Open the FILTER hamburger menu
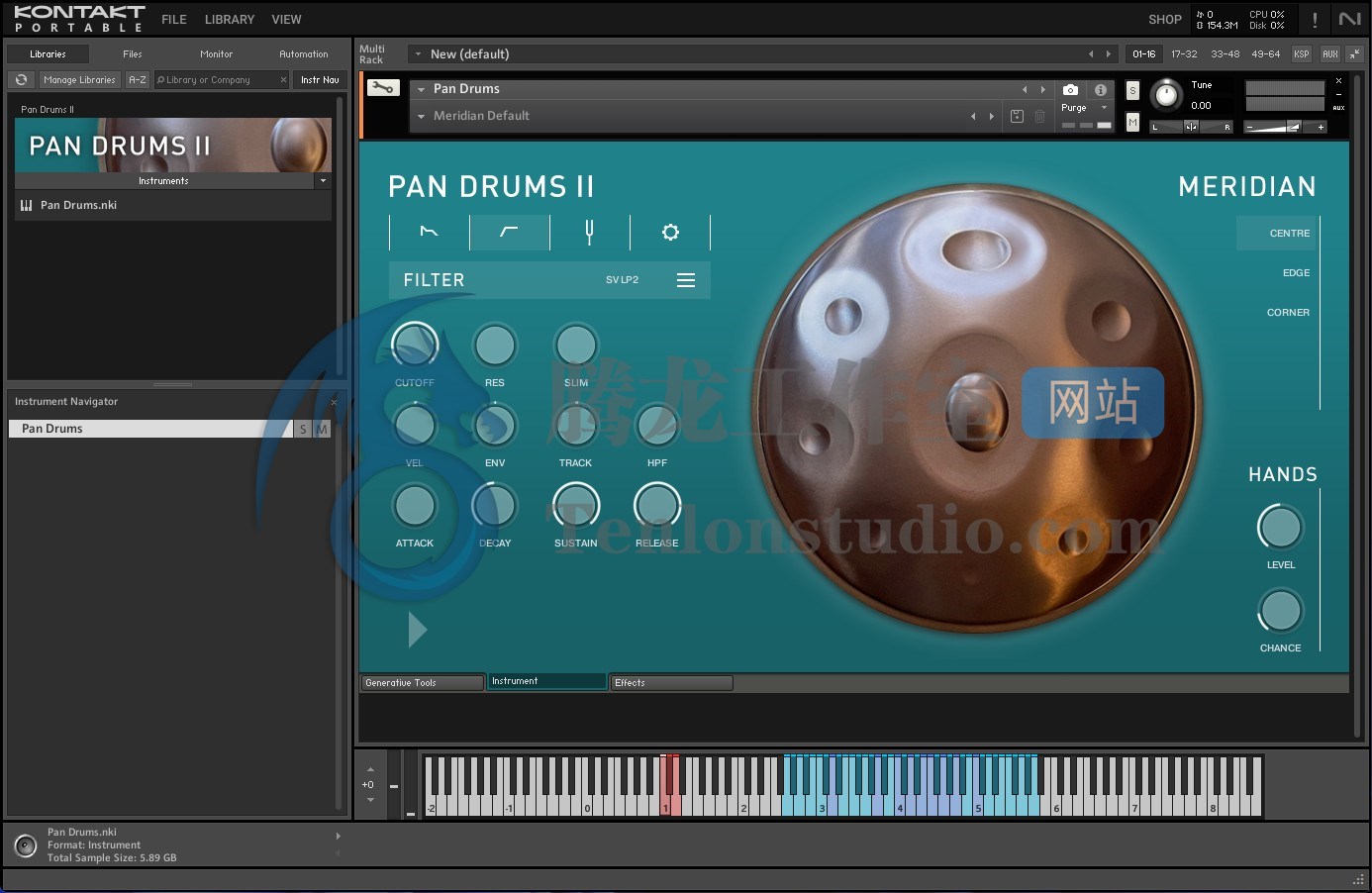This screenshot has width=1372, height=893. (x=686, y=280)
